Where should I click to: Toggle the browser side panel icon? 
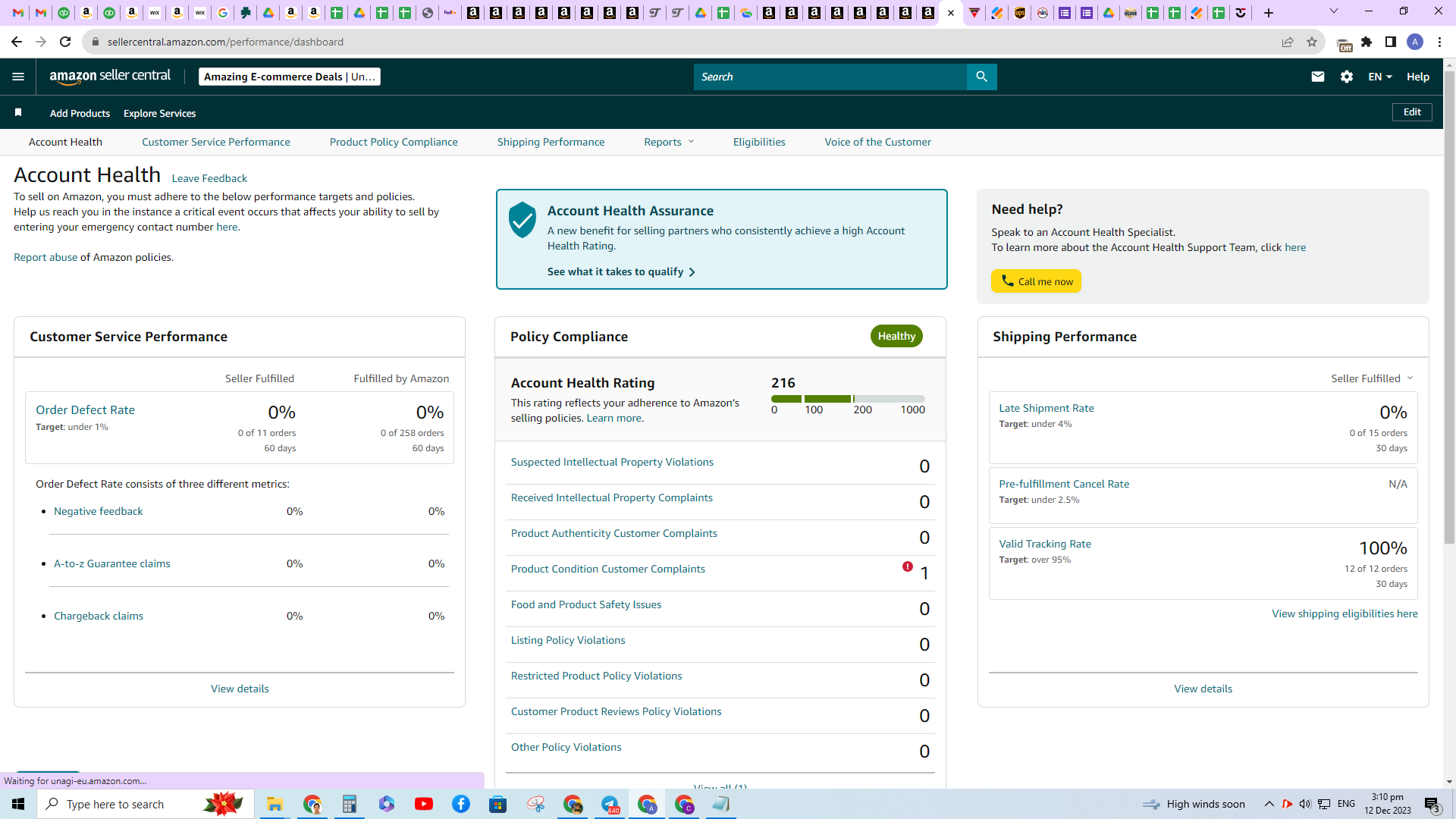point(1391,42)
